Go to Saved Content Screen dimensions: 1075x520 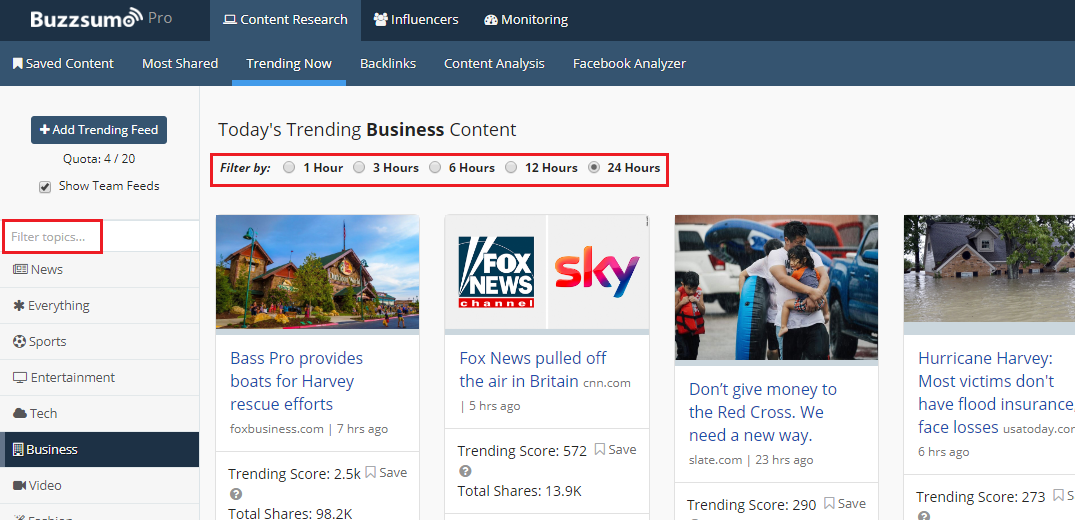63,63
